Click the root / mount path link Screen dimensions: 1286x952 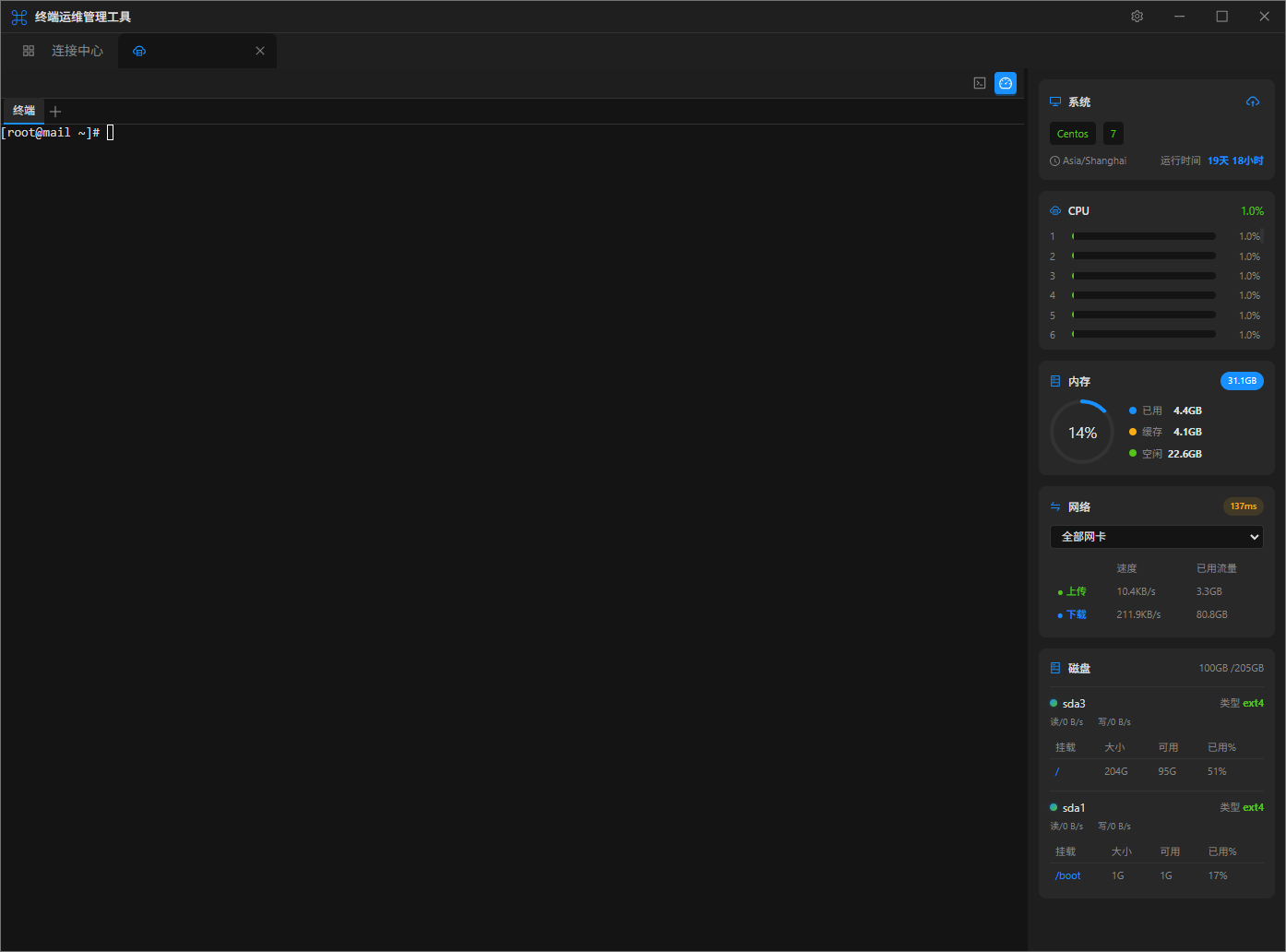tap(1057, 771)
